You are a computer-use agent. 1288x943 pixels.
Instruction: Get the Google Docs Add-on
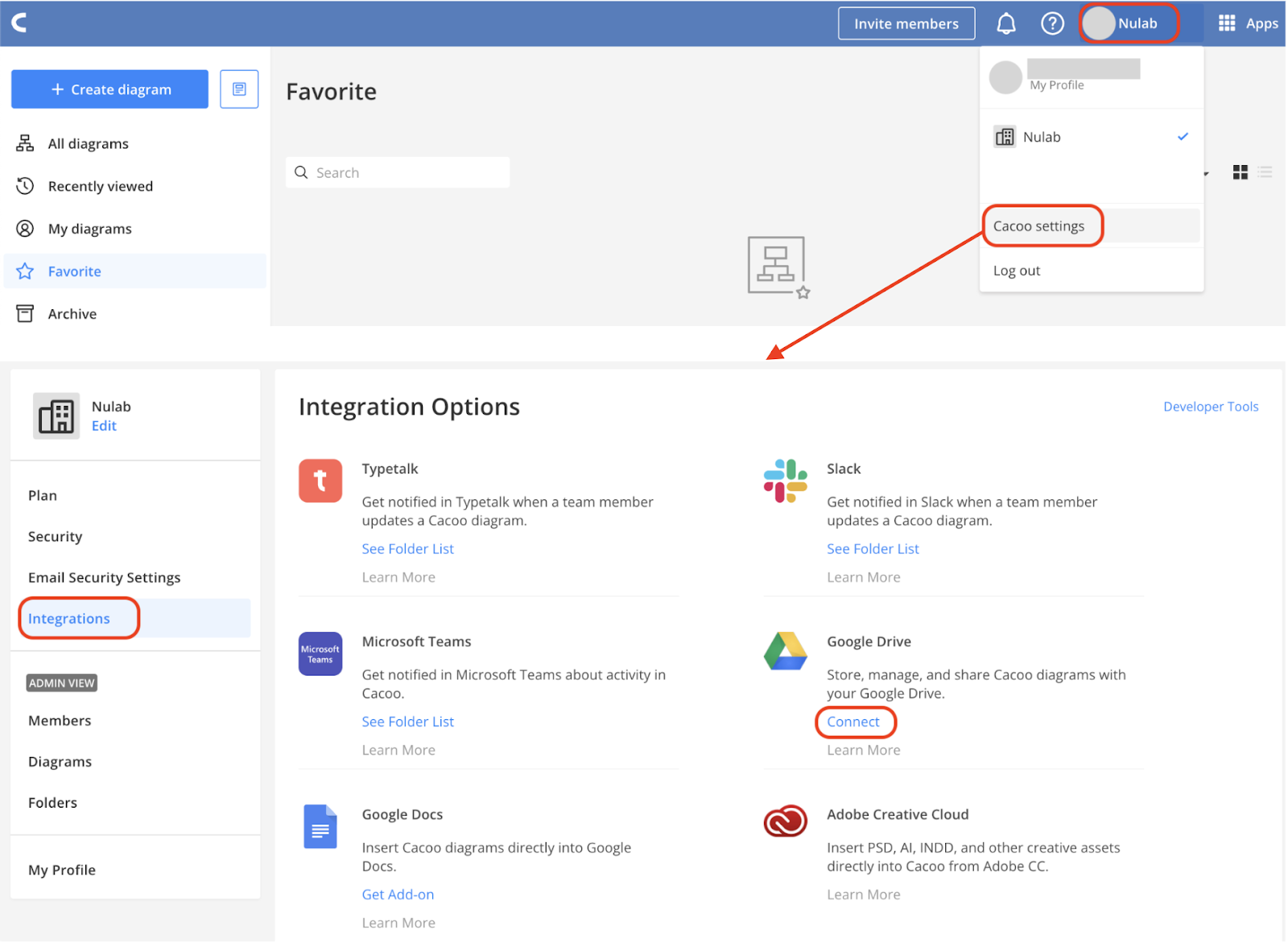398,894
